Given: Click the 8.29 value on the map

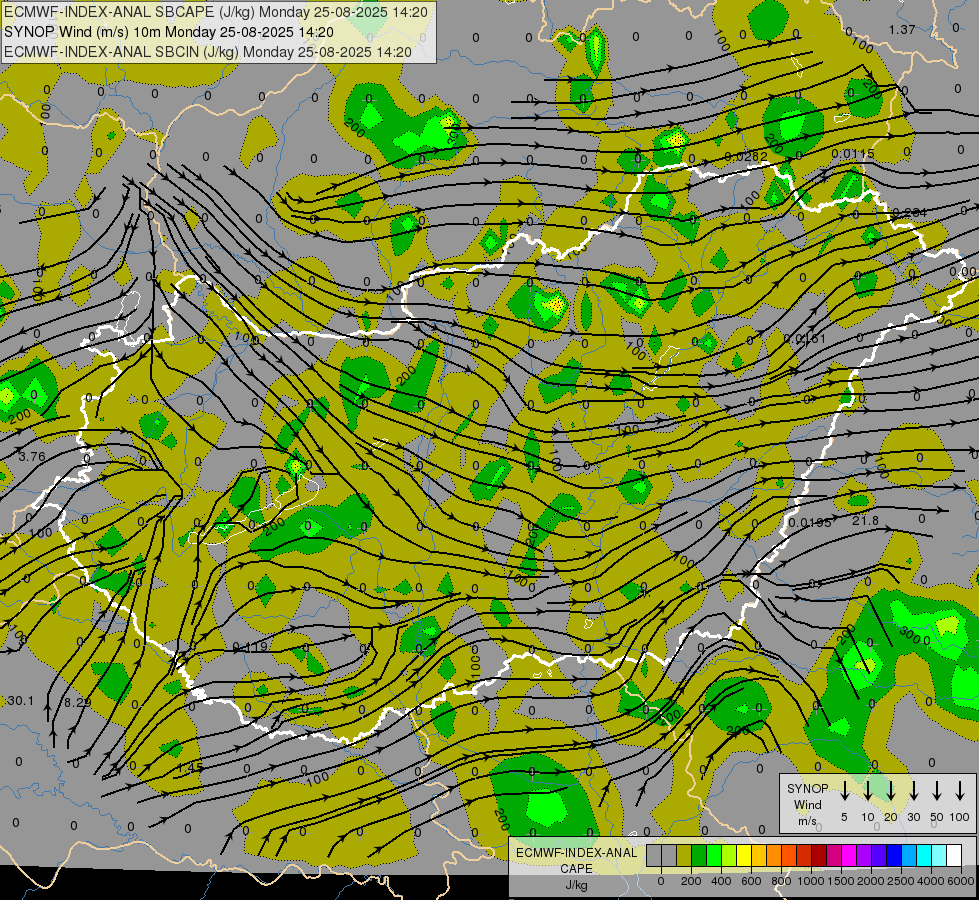Looking at the screenshot, I should pyautogui.click(x=78, y=703).
